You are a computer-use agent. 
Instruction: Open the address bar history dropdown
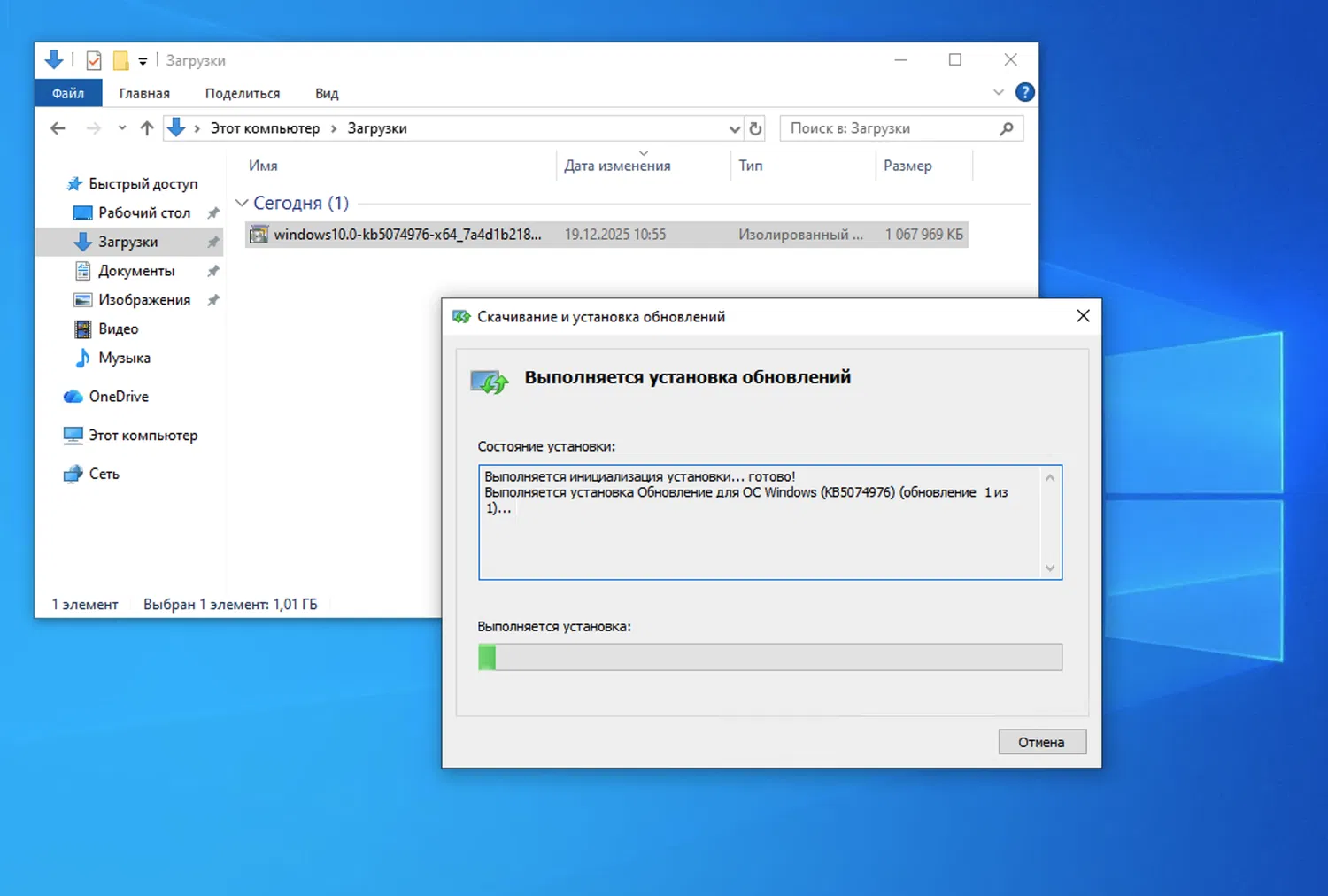click(x=734, y=128)
